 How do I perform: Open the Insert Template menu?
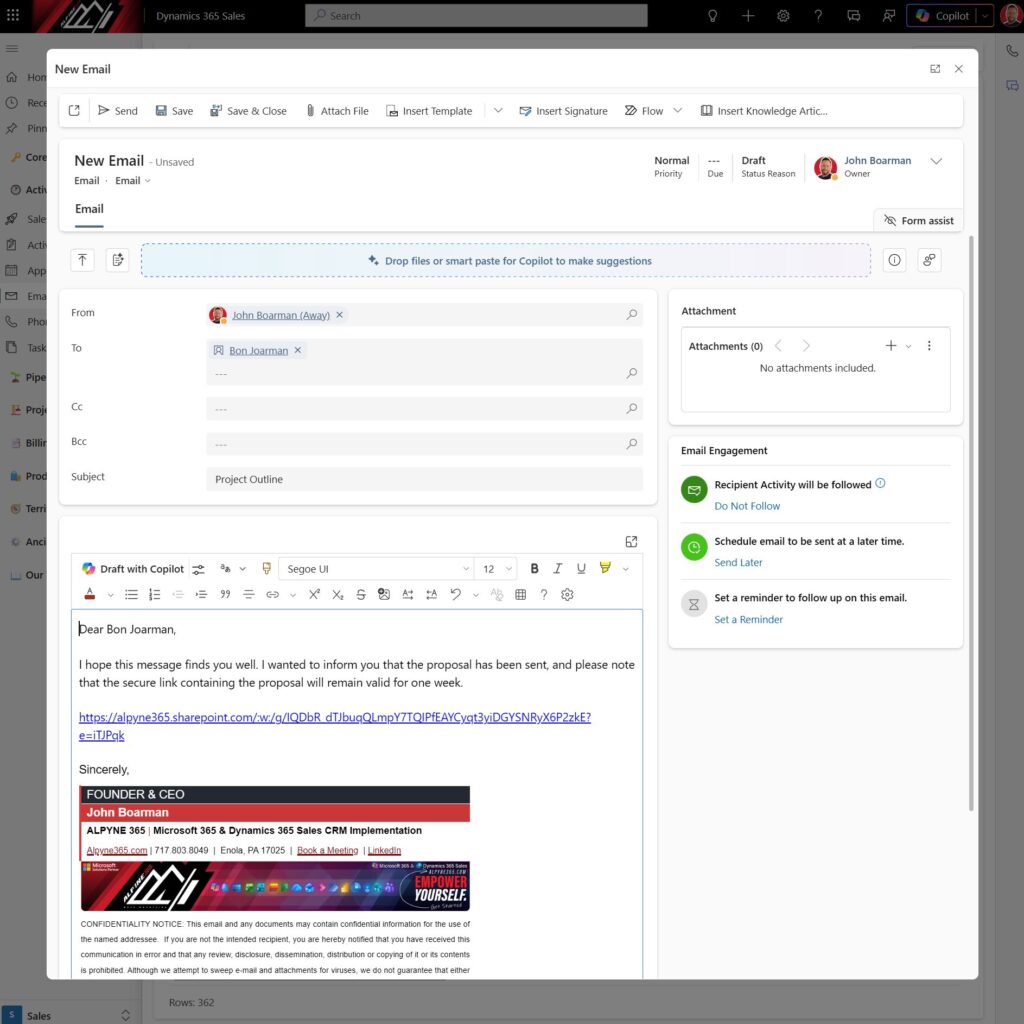pos(429,110)
